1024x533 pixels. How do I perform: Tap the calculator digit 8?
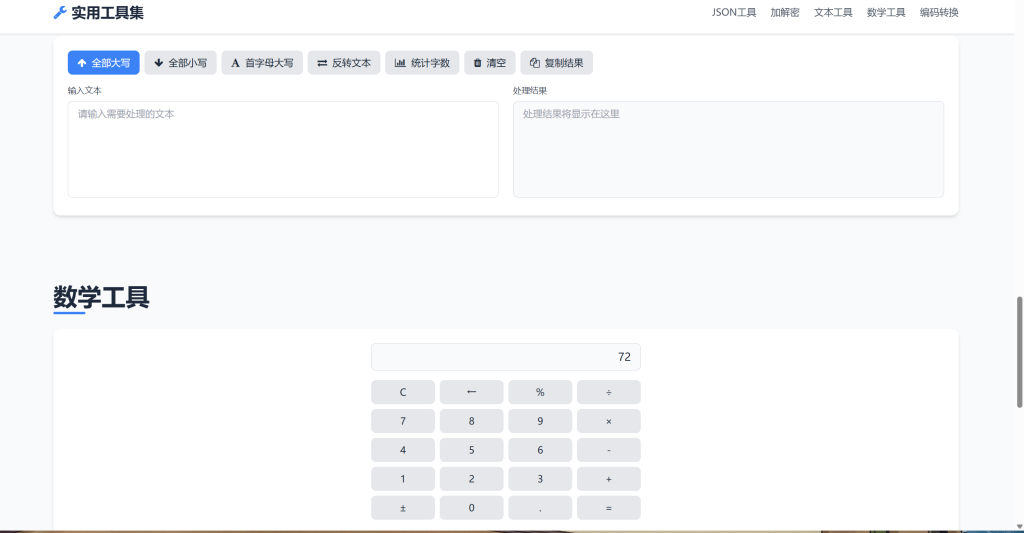(x=472, y=421)
